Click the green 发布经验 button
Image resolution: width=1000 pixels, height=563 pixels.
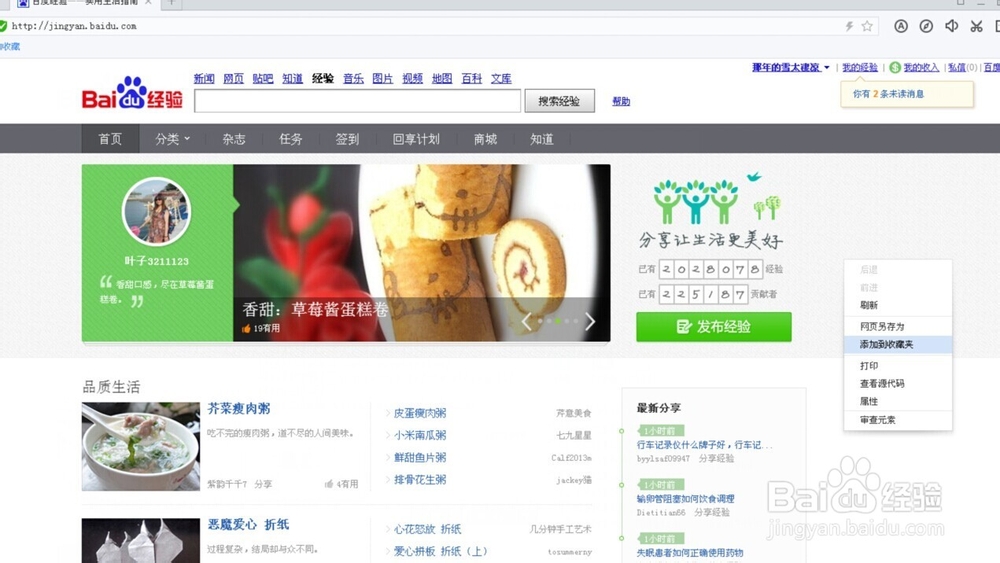pyautogui.click(x=714, y=327)
